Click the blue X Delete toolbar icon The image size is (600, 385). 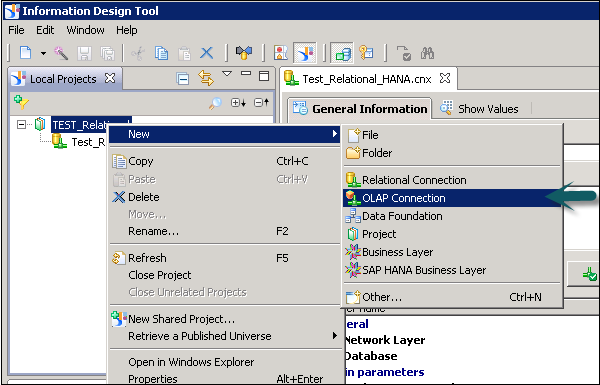pyautogui.click(x=207, y=53)
